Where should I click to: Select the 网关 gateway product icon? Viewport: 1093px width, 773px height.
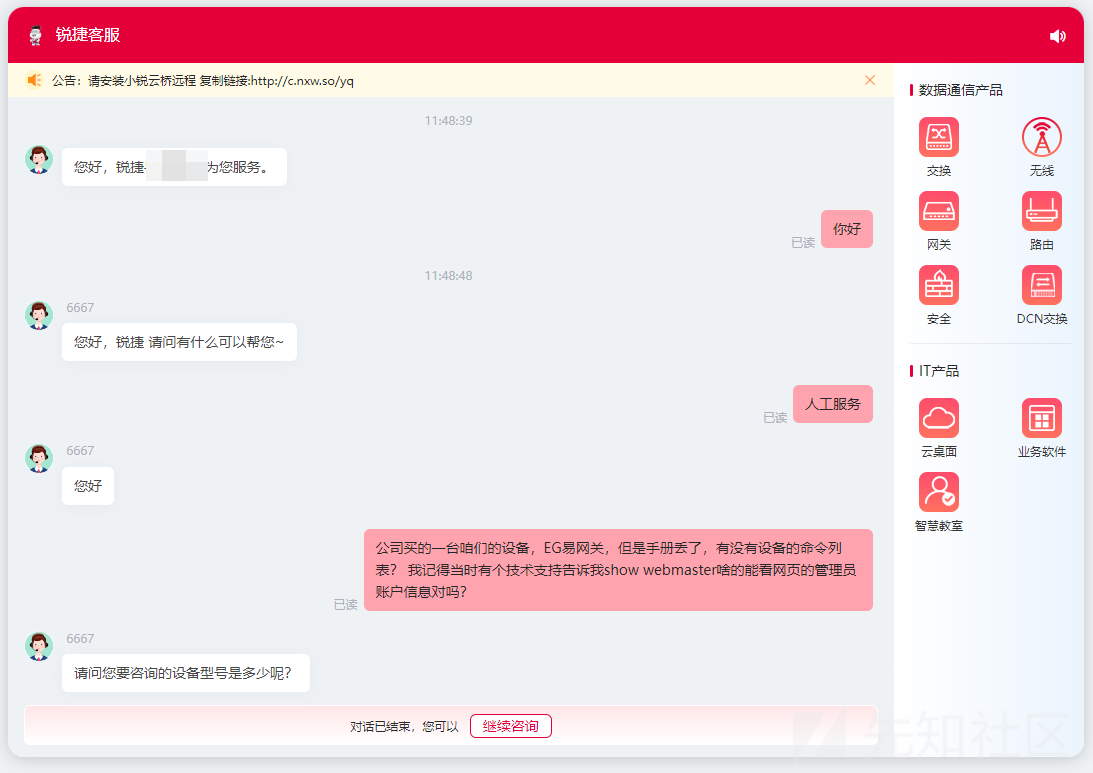point(938,211)
